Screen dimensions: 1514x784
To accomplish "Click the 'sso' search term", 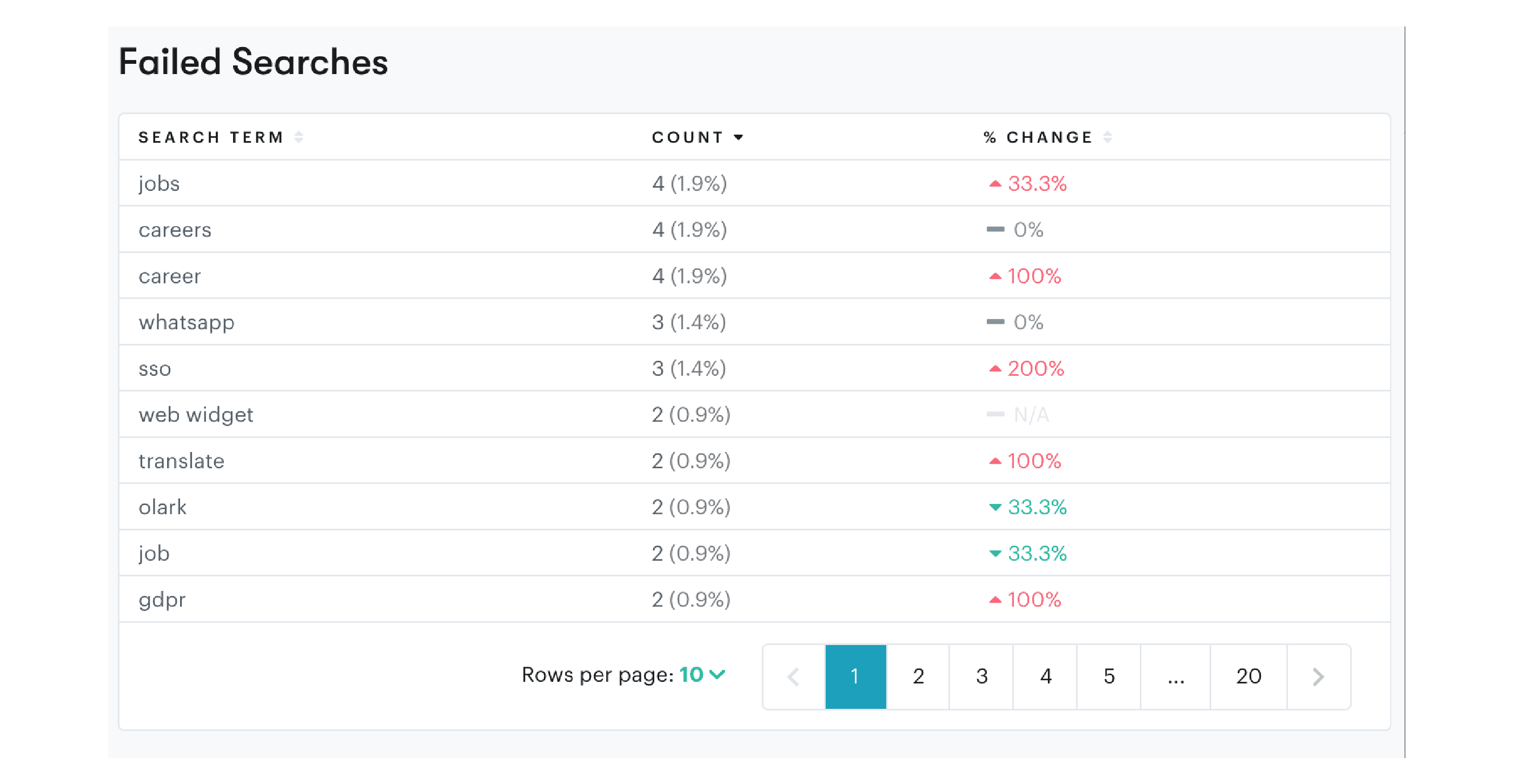I will (155, 369).
